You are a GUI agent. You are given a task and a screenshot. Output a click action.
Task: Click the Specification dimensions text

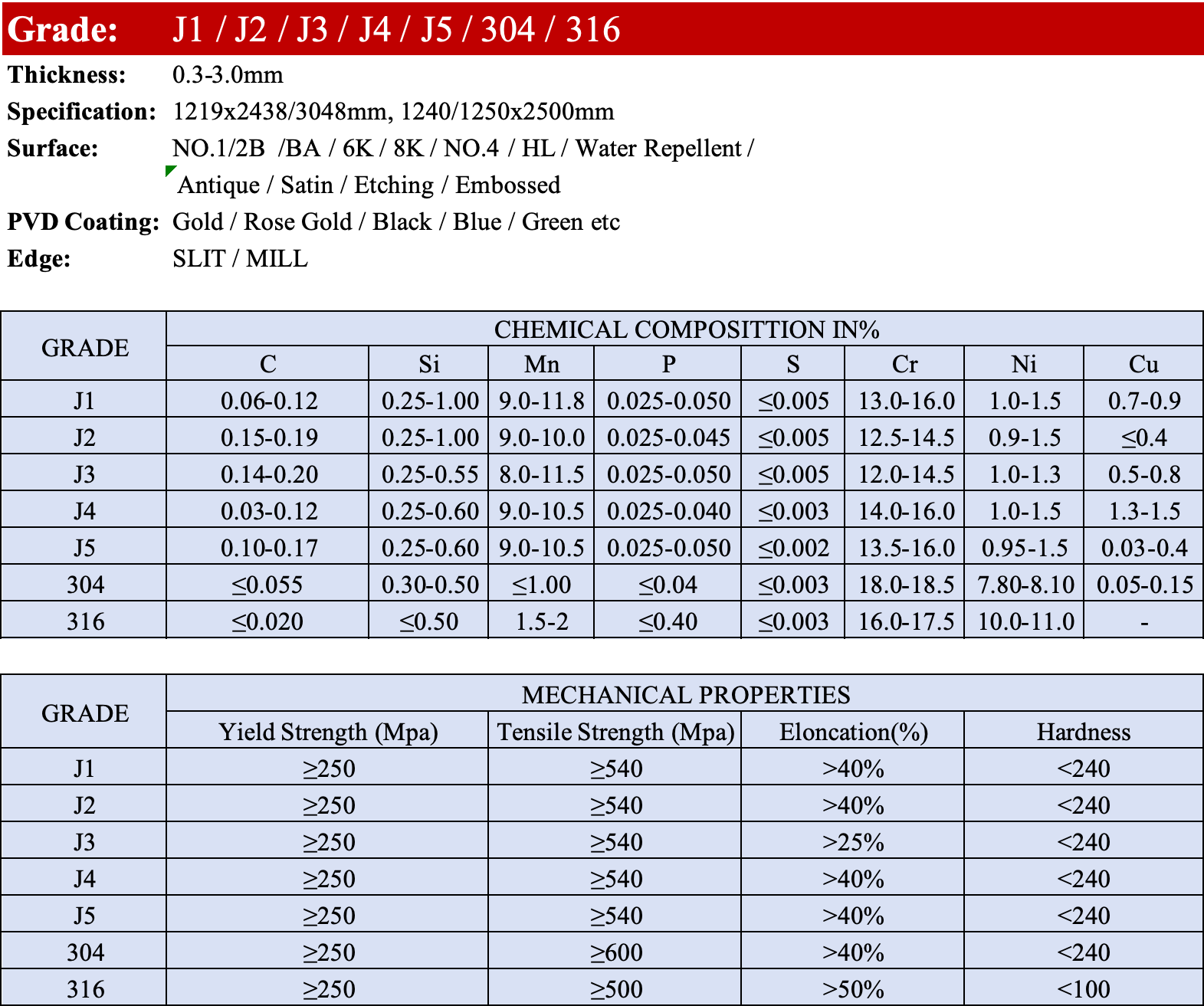(x=393, y=112)
